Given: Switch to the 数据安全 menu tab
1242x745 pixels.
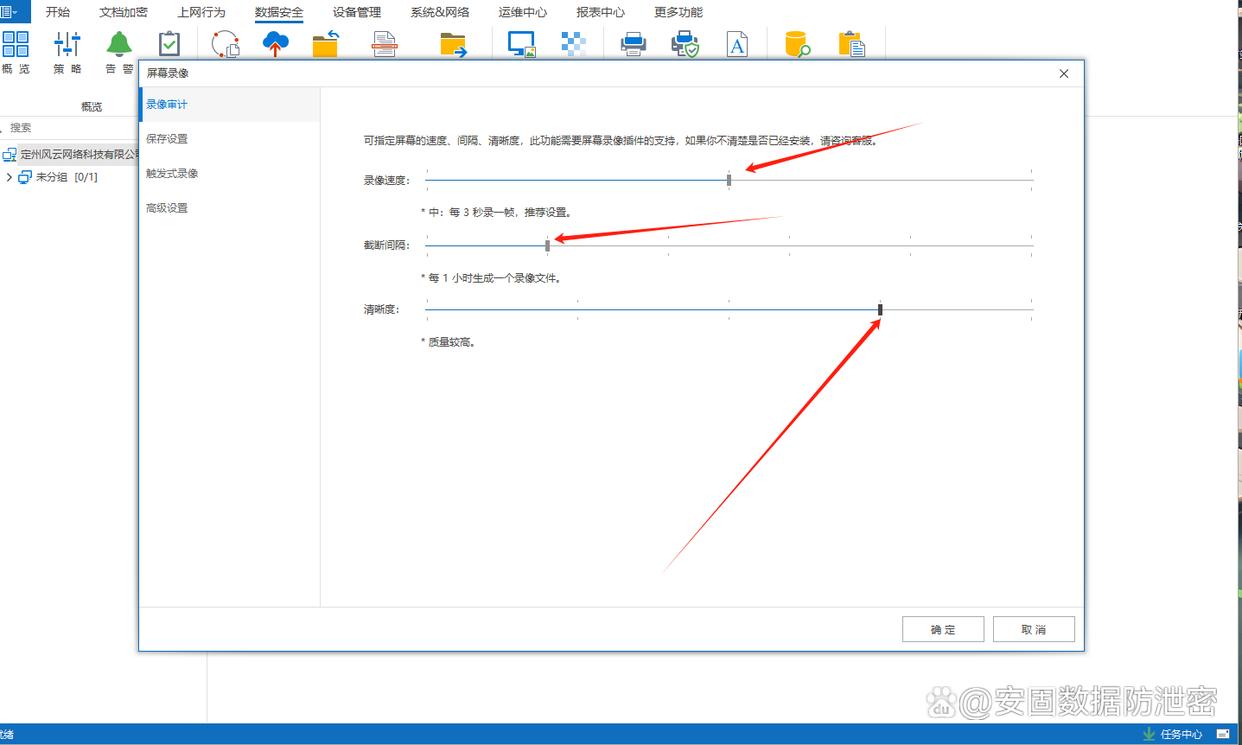Looking at the screenshot, I should [x=279, y=12].
